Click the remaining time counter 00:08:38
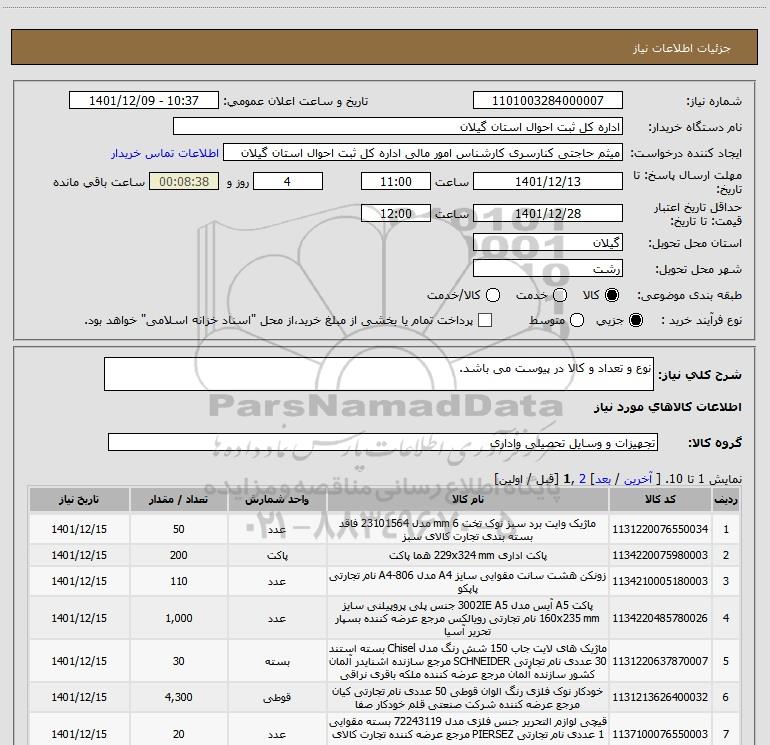The width and height of the screenshot is (770, 745). point(184,181)
